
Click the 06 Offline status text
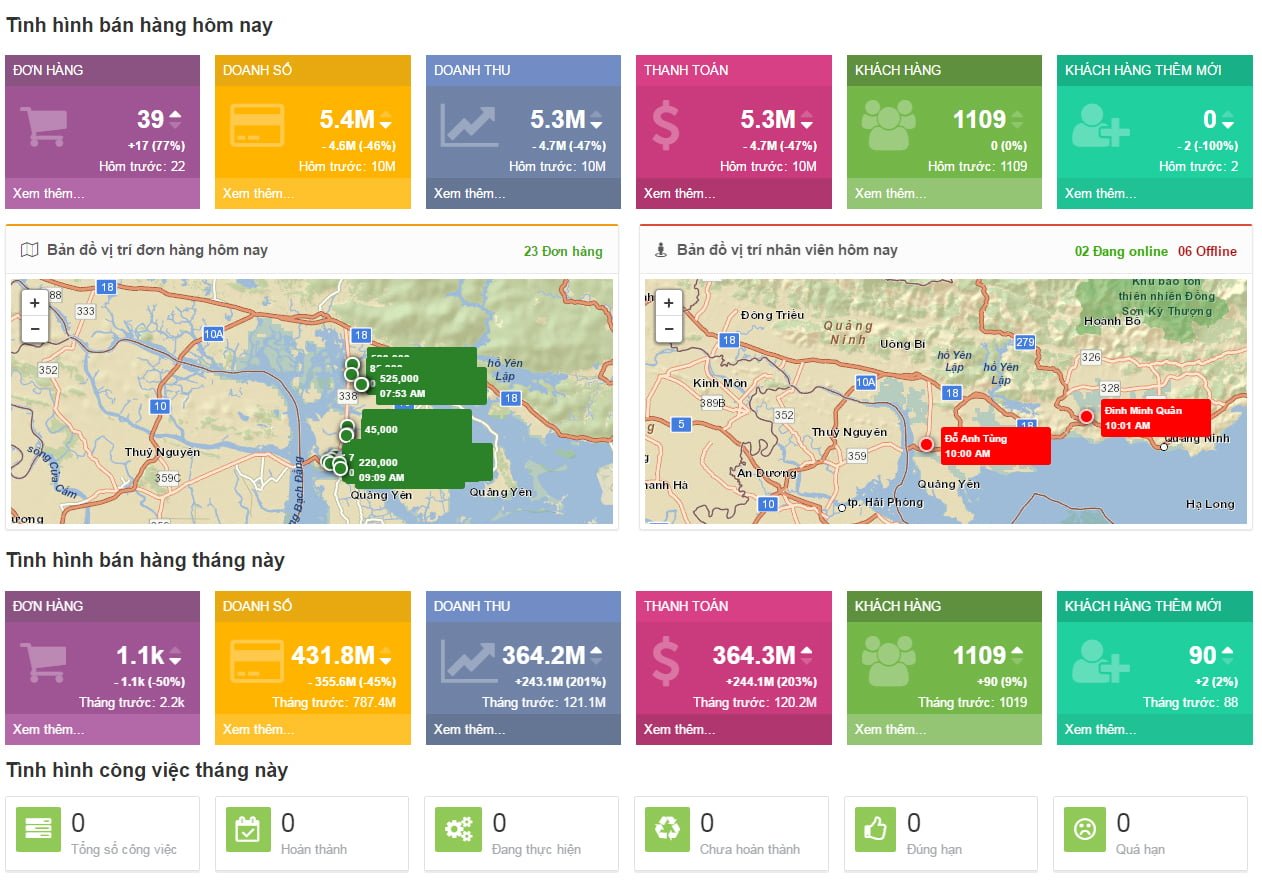(x=1207, y=251)
